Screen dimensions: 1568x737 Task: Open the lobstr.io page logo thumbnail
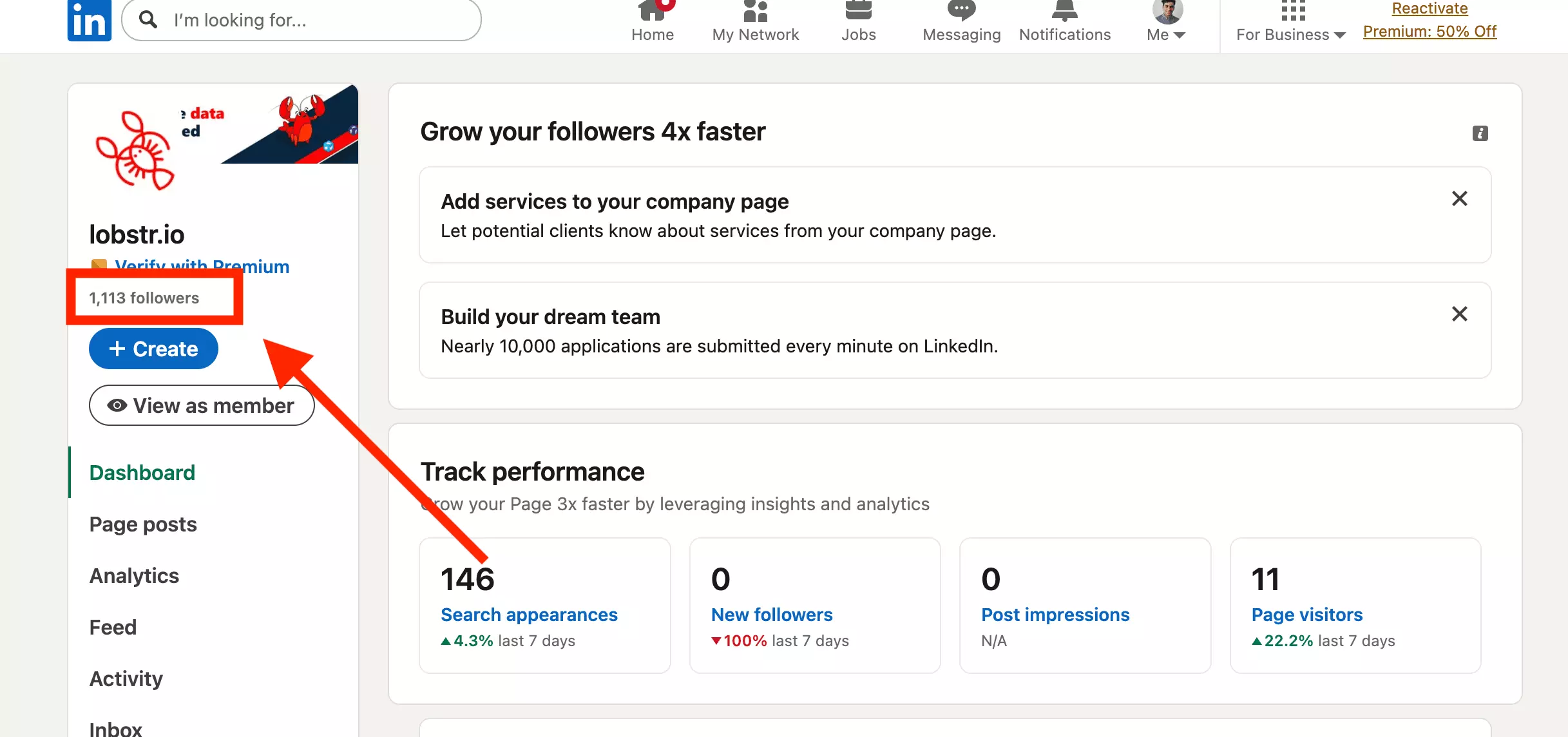point(135,150)
